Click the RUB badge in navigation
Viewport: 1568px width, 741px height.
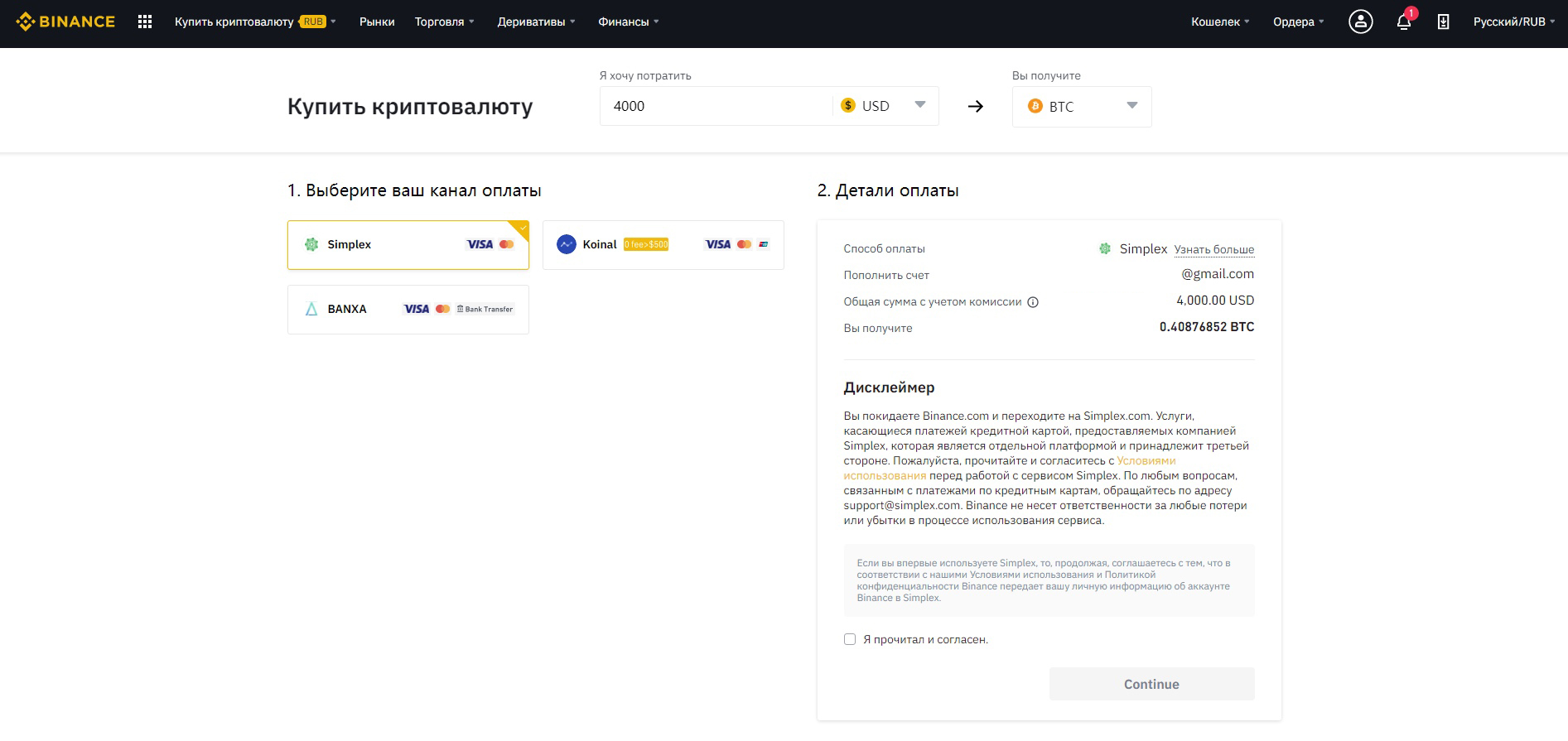click(x=313, y=22)
